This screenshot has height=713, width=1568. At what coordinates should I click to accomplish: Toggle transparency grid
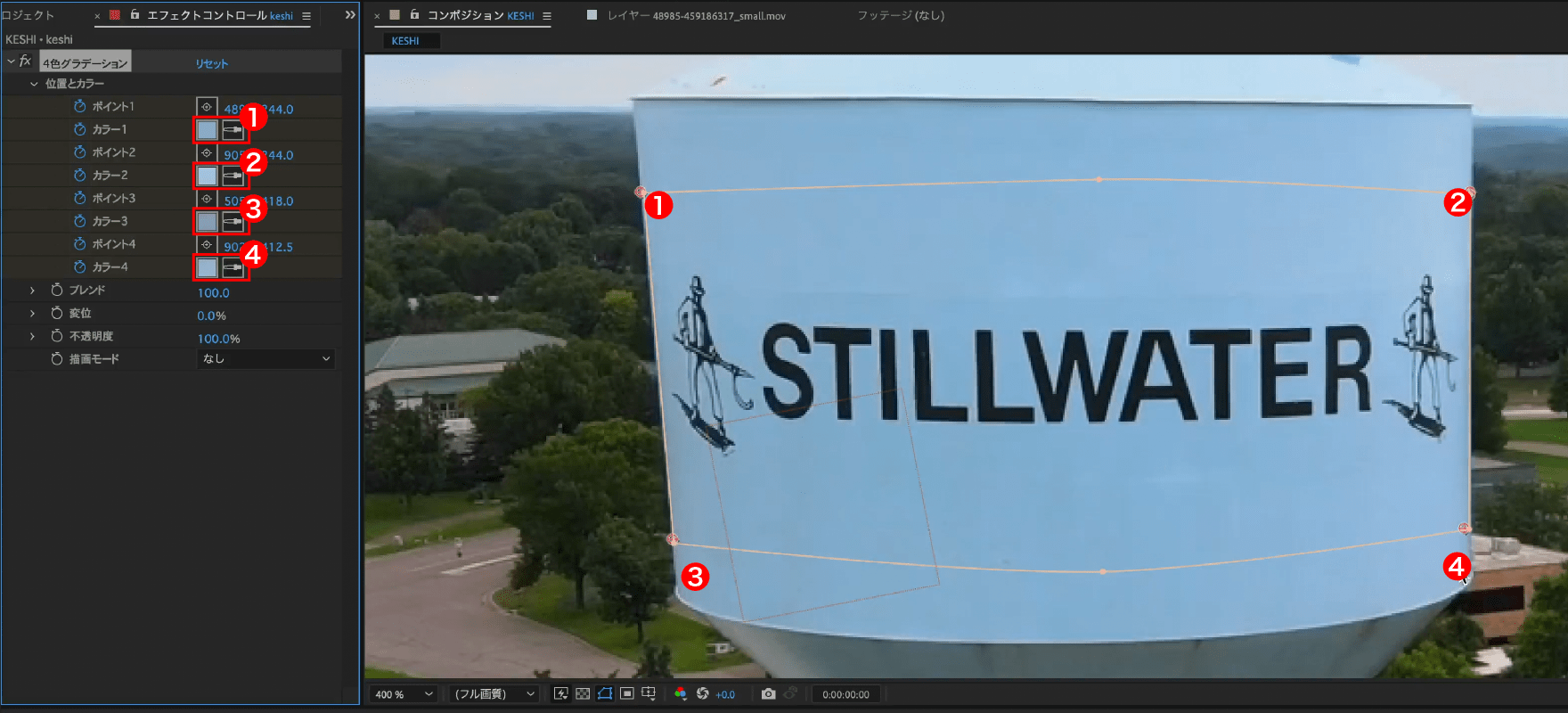[583, 694]
